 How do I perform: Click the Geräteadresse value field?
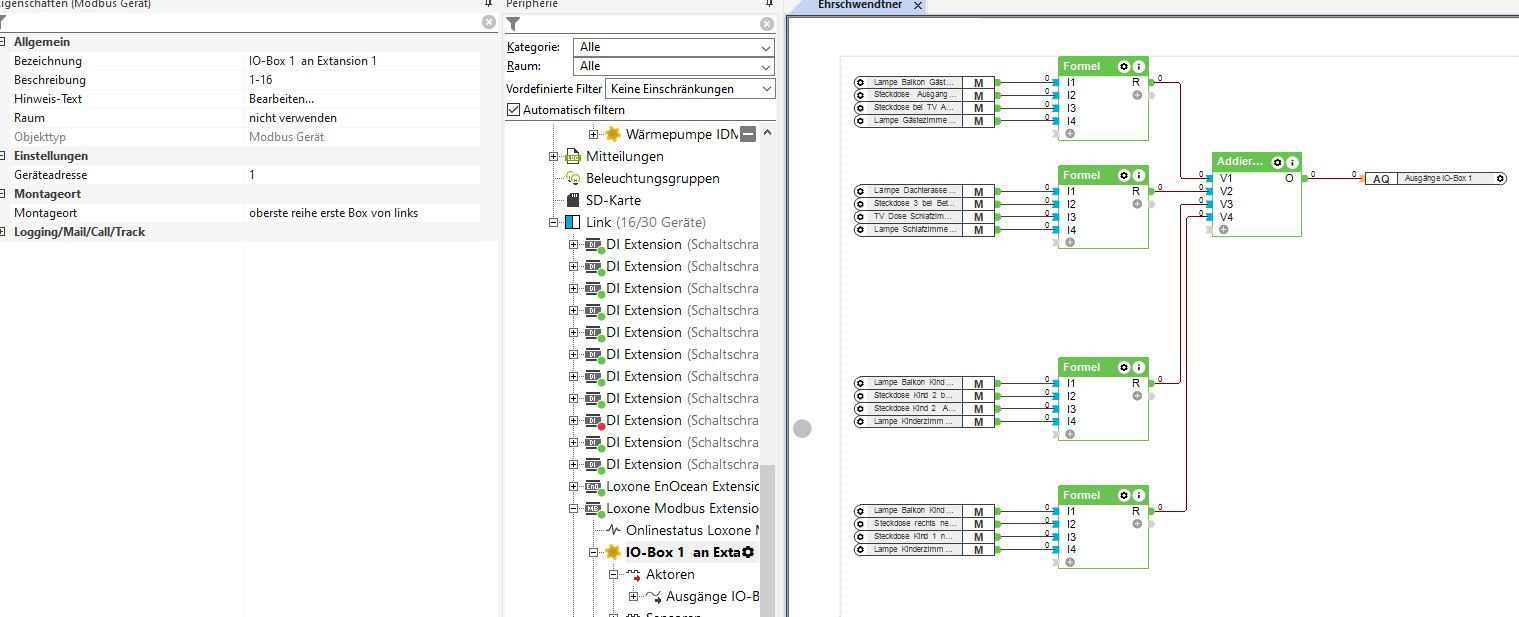(x=364, y=175)
